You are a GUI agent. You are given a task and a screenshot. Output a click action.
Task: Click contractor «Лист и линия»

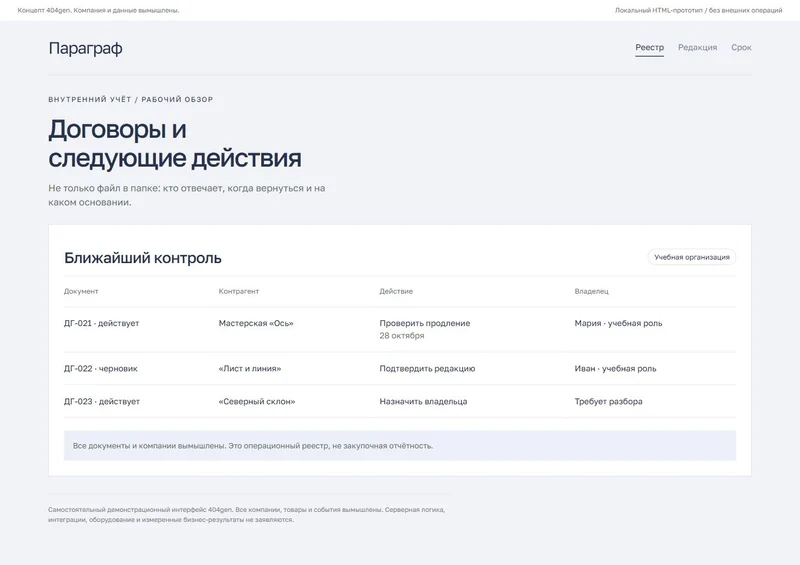coord(250,369)
